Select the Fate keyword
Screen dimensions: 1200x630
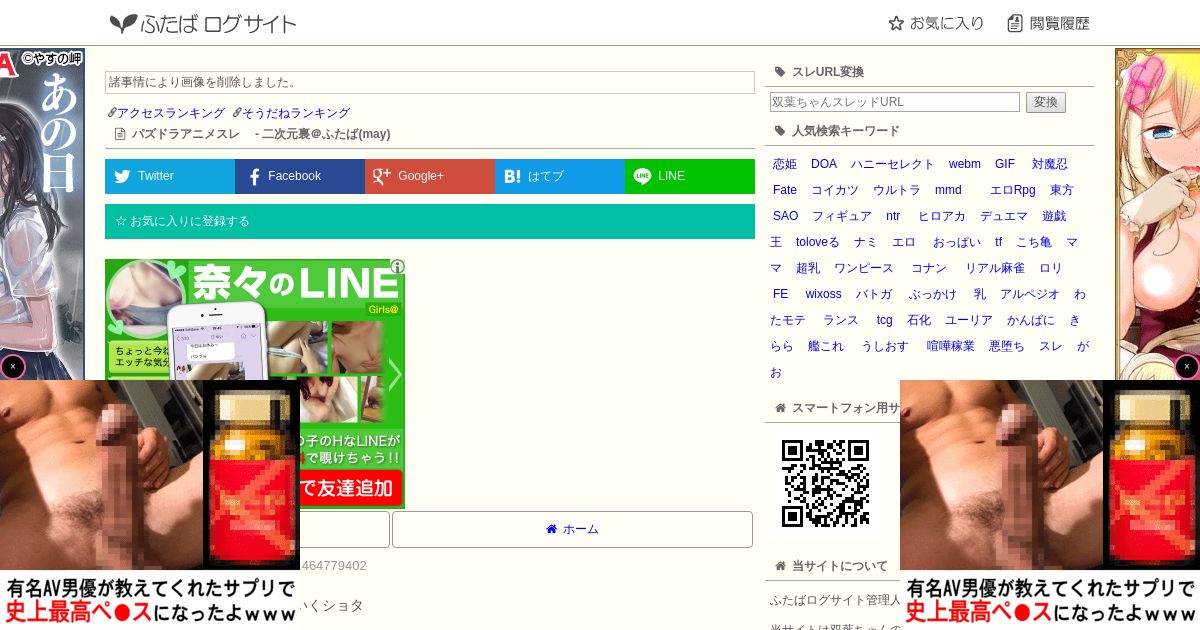click(x=785, y=190)
